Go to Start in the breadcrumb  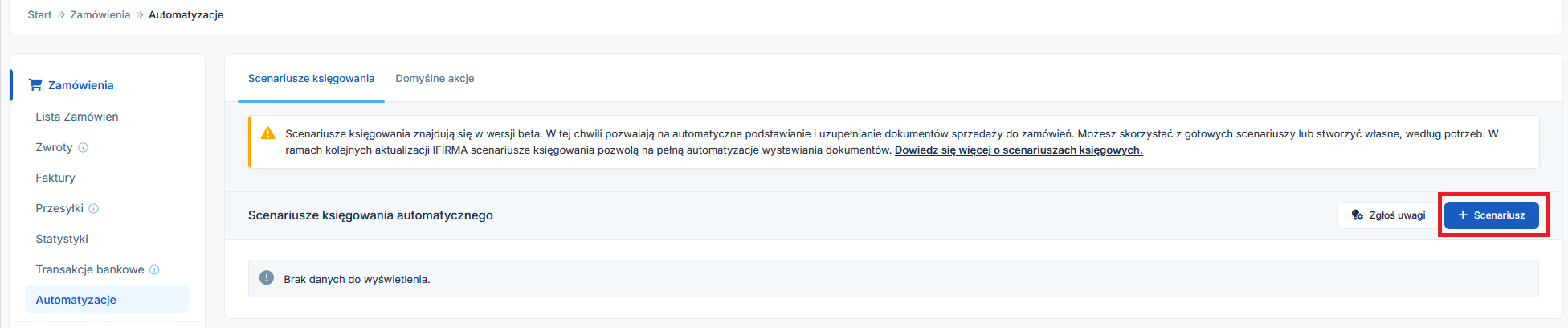pos(39,15)
